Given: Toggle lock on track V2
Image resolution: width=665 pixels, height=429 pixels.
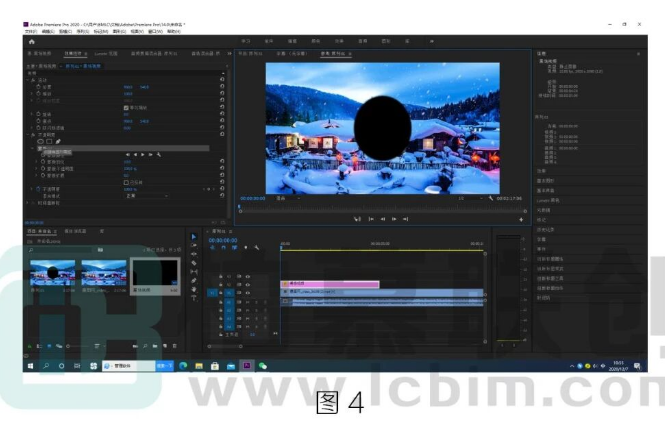Looking at the screenshot, I should pos(221,285).
